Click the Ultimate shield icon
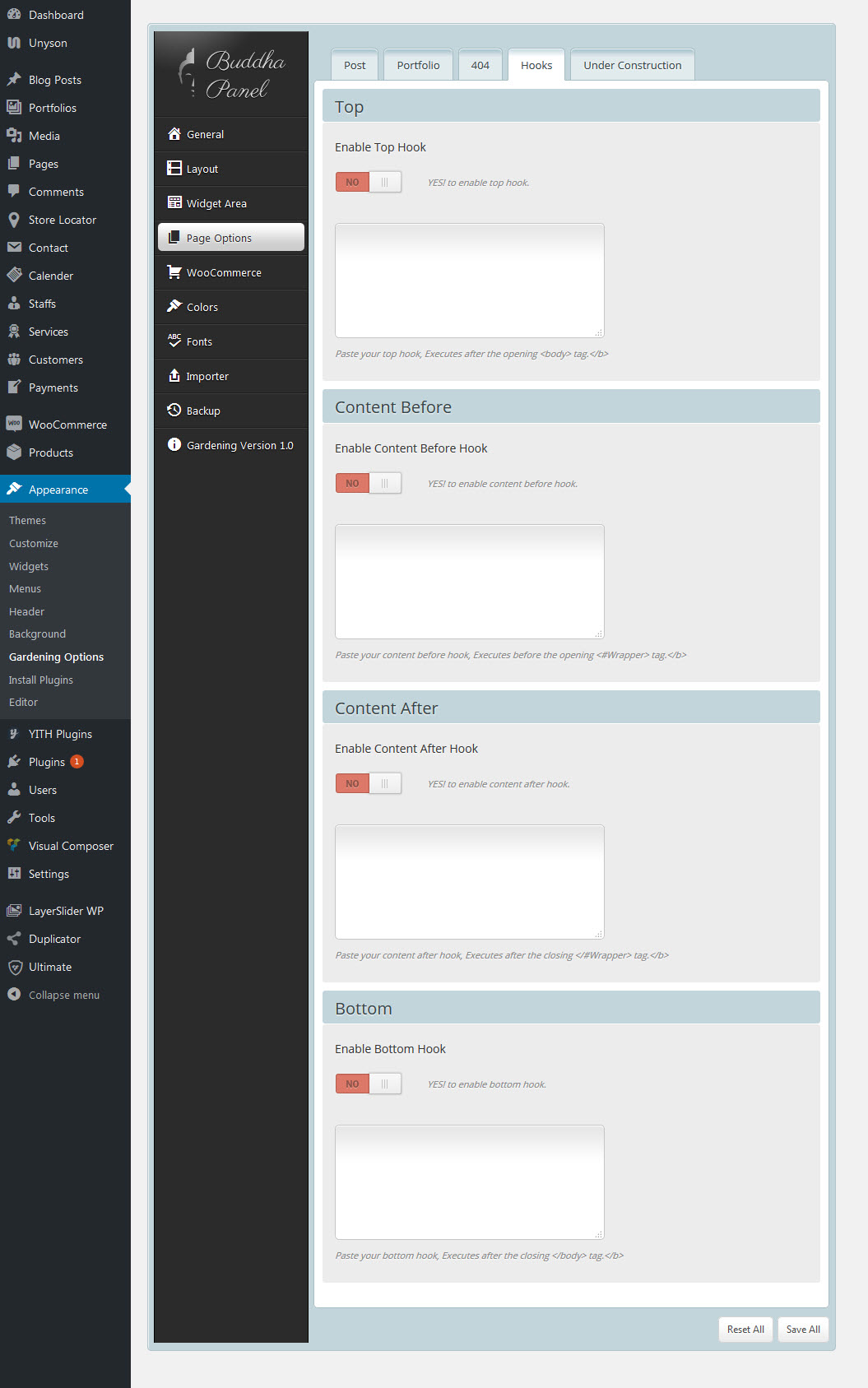The height and width of the screenshot is (1388, 868). pyautogui.click(x=14, y=967)
